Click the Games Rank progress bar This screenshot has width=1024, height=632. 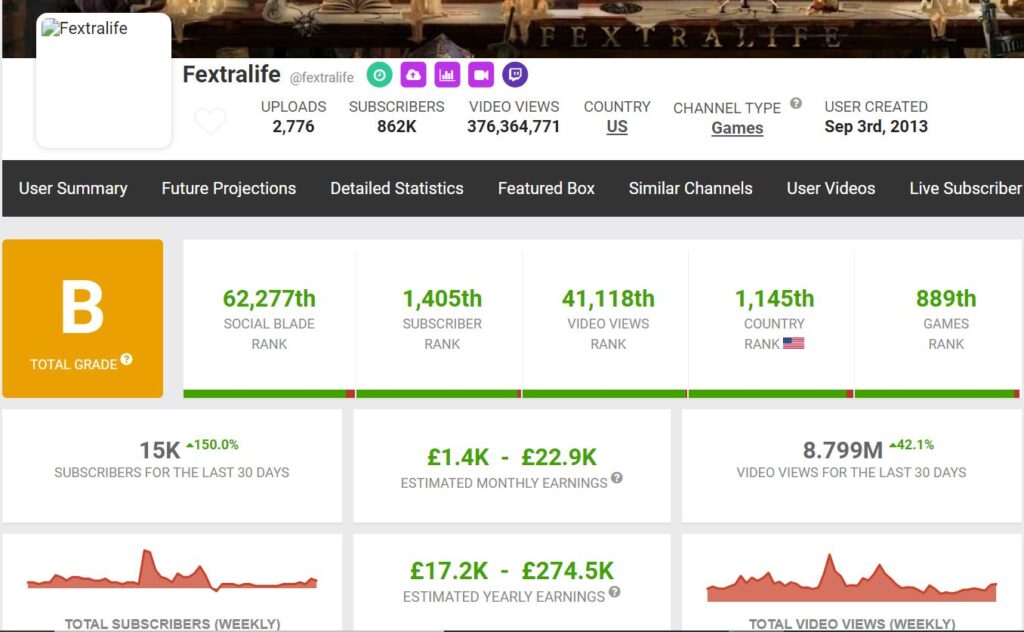tap(937, 394)
